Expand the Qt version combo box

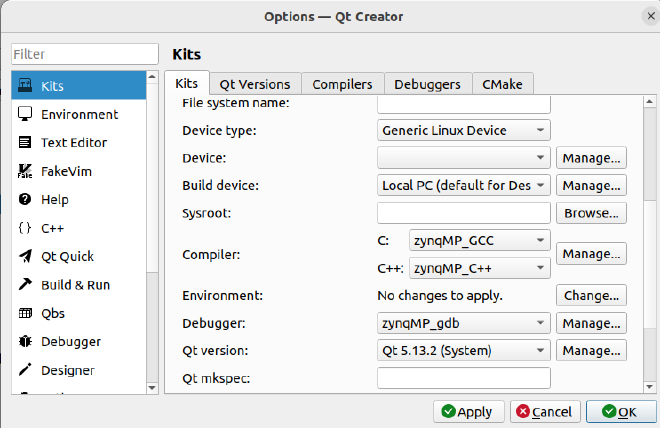click(464, 350)
